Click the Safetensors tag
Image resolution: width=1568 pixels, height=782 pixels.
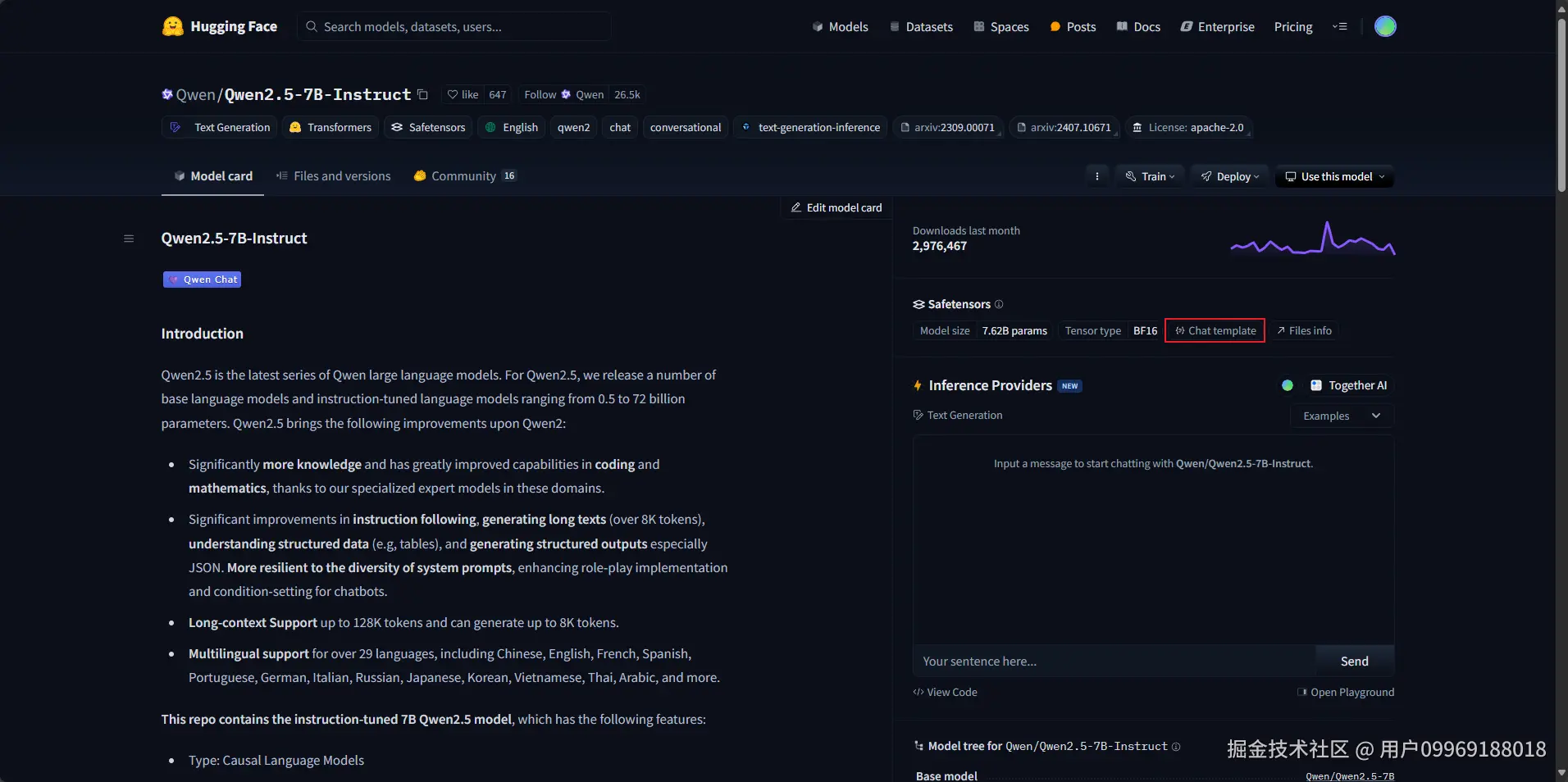(428, 127)
